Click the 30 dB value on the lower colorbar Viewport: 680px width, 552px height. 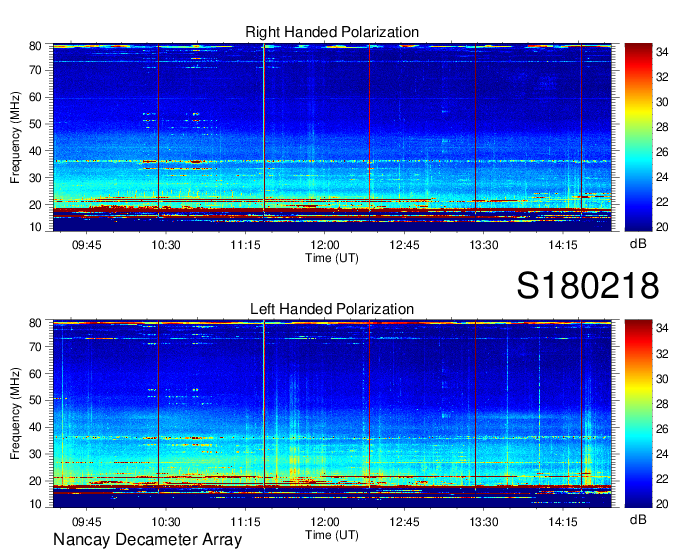coord(662,379)
